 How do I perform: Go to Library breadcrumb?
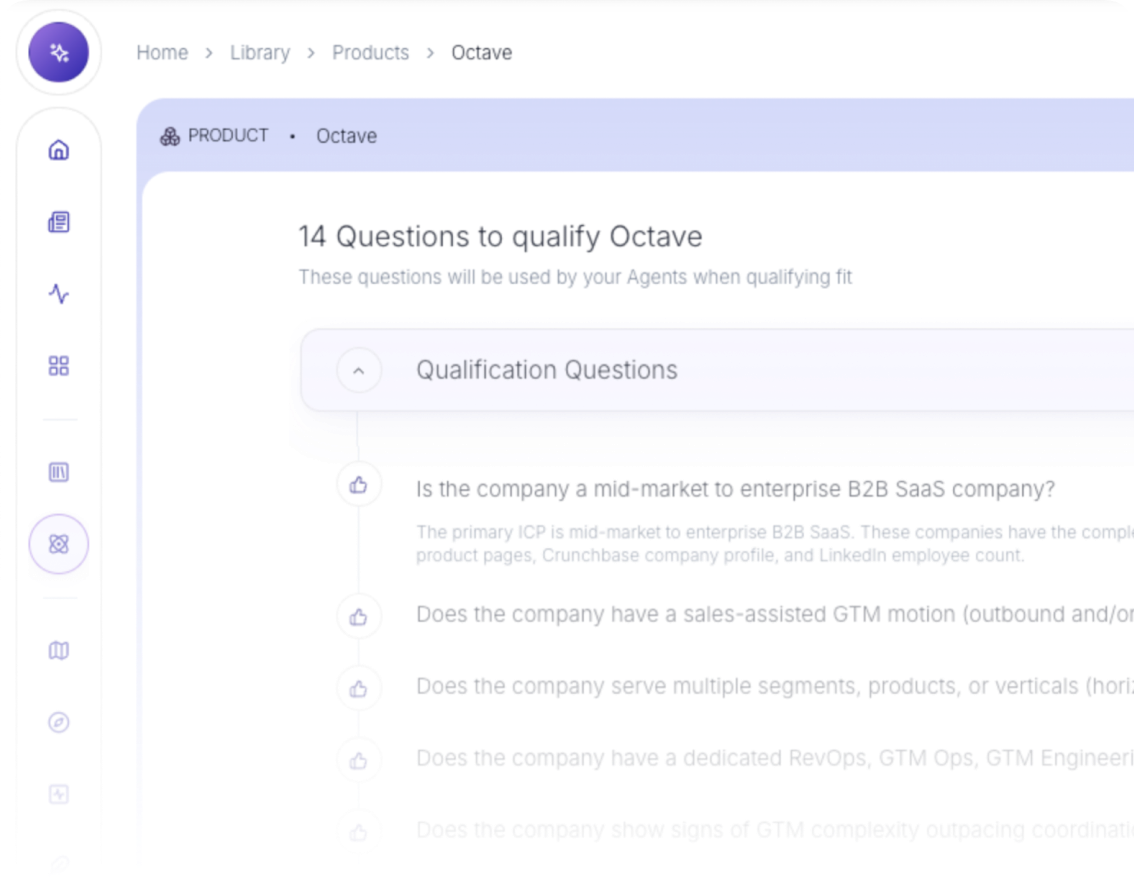260,53
